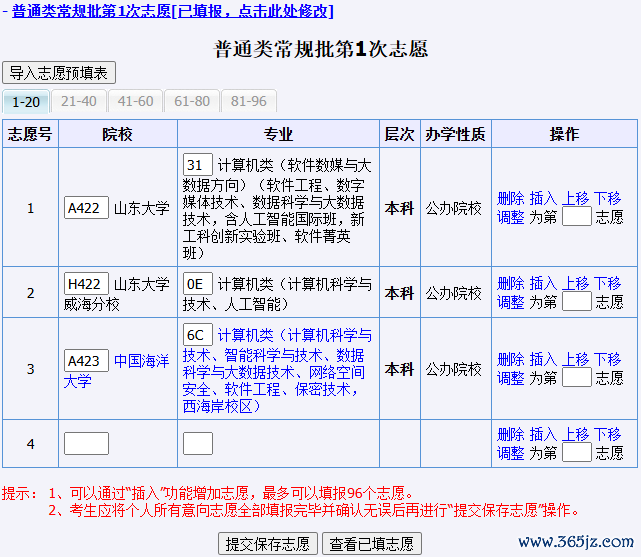Click 下移 for wish number 3

click(607, 359)
